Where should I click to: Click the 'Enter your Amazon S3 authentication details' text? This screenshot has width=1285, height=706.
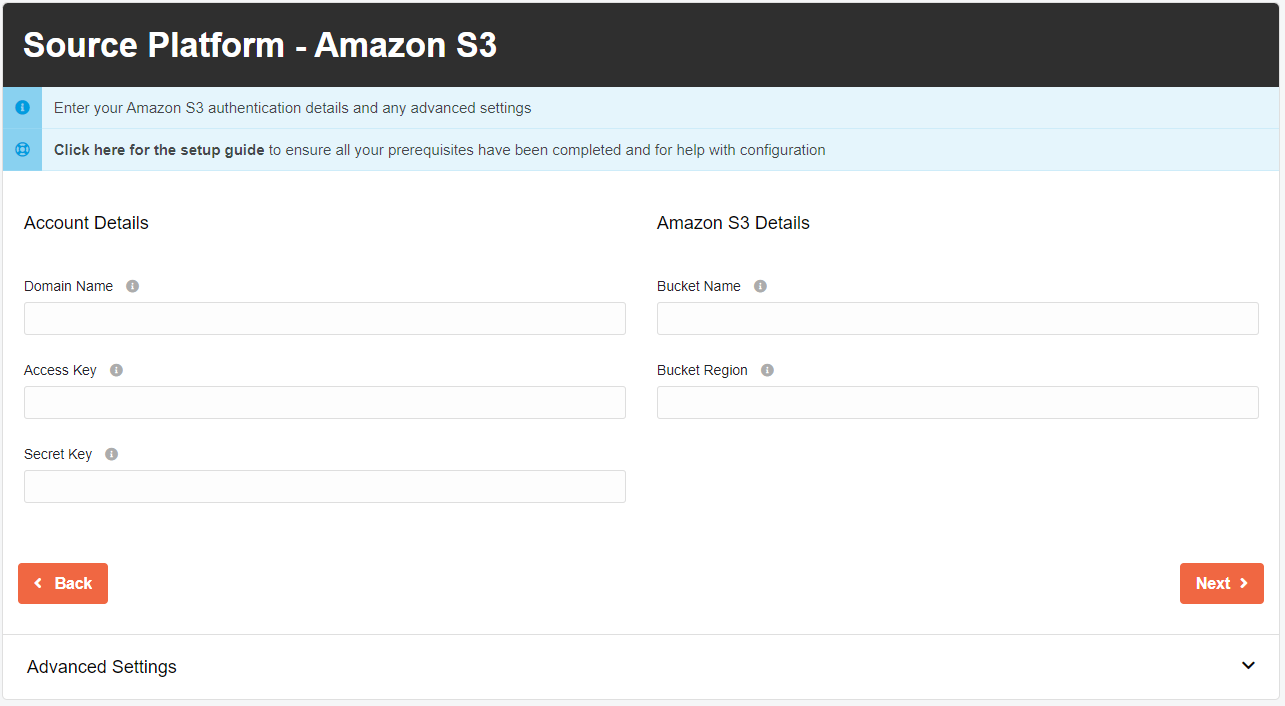293,108
